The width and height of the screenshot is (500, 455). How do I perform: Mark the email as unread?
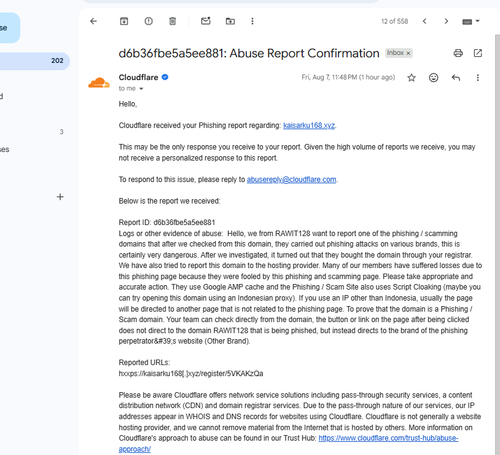(x=206, y=21)
